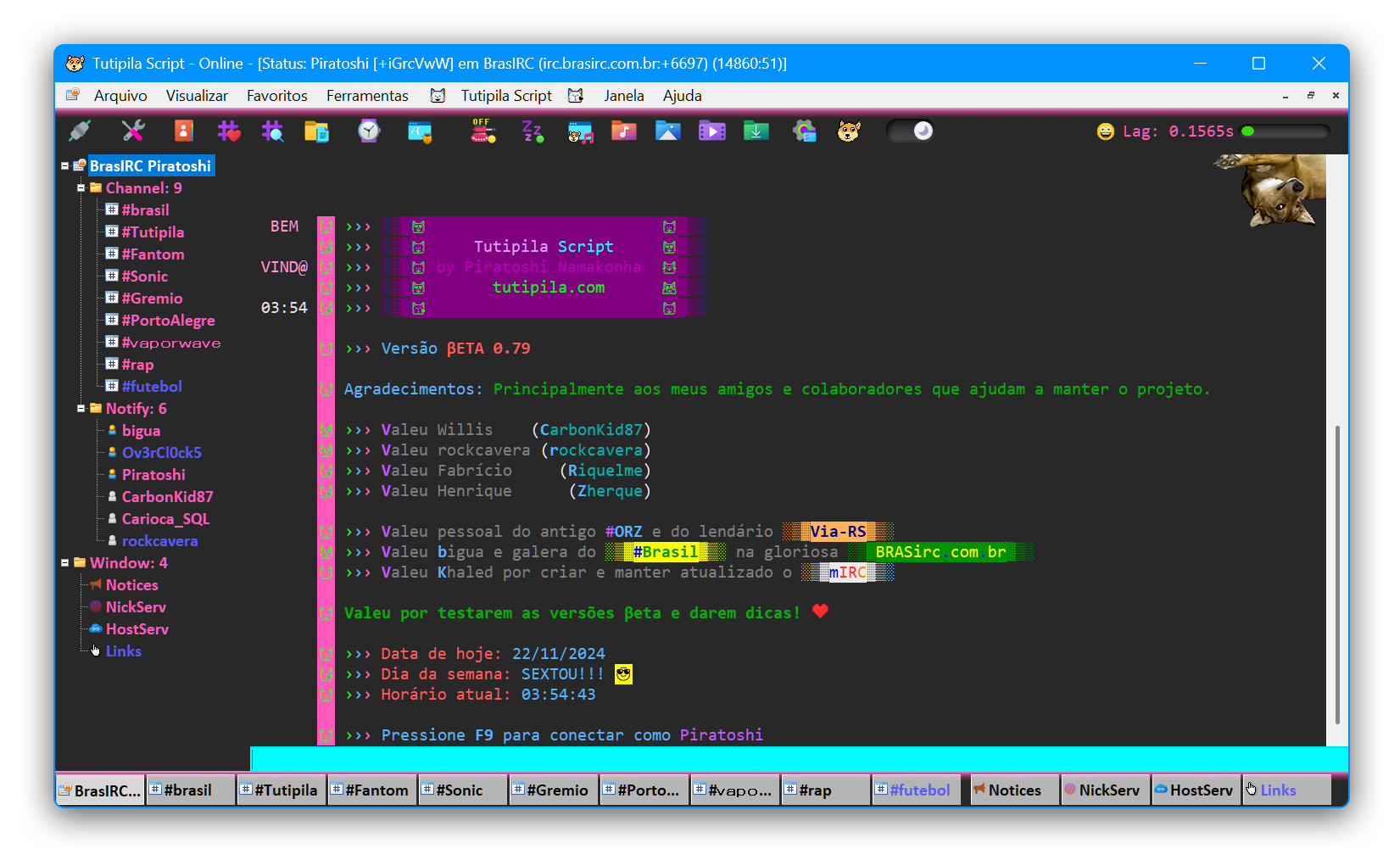
Task: Collapse the BrasIRC Piratoshi tree node
Action: coord(64,166)
